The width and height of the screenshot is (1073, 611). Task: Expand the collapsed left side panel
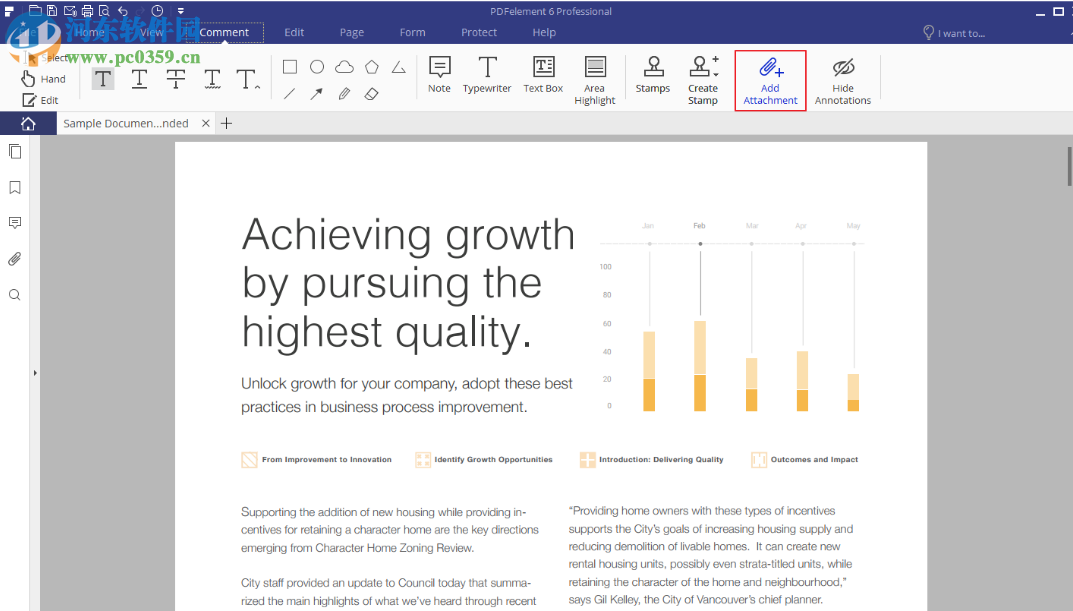[35, 373]
